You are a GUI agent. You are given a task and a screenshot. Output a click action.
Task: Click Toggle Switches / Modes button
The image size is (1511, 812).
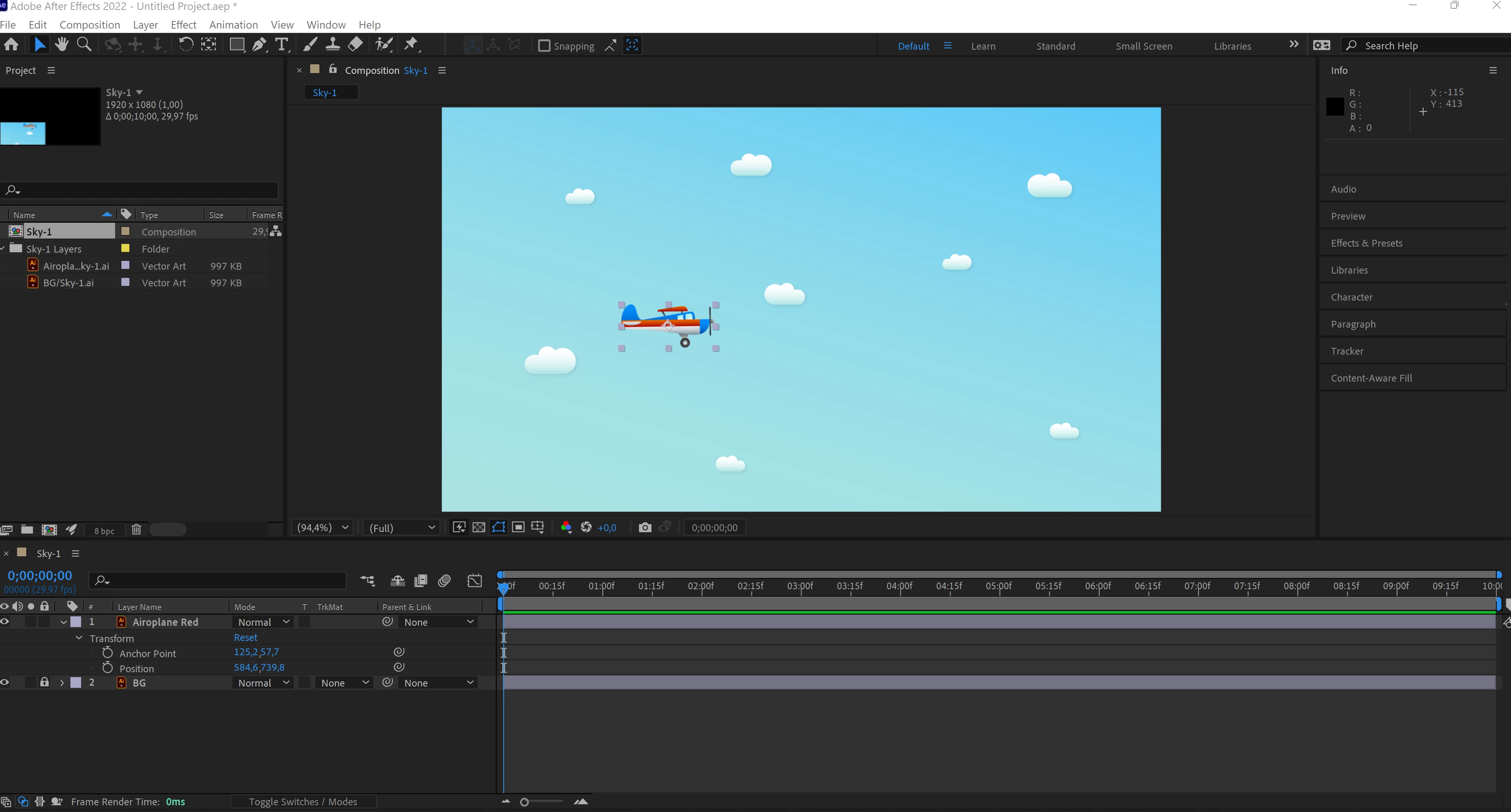[x=303, y=801]
